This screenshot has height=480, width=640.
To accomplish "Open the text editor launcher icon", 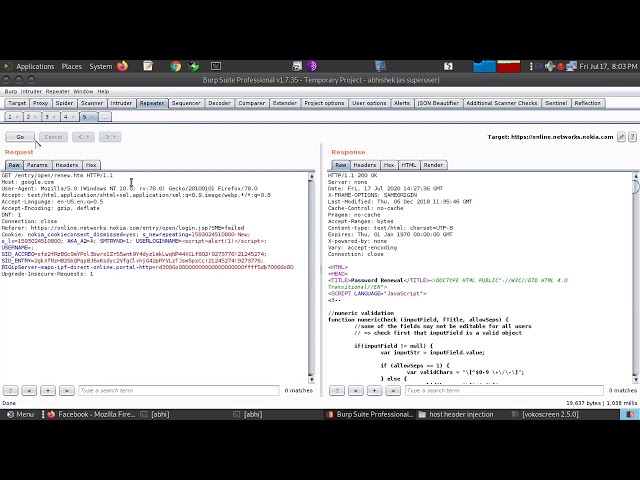I will tap(148, 66).
